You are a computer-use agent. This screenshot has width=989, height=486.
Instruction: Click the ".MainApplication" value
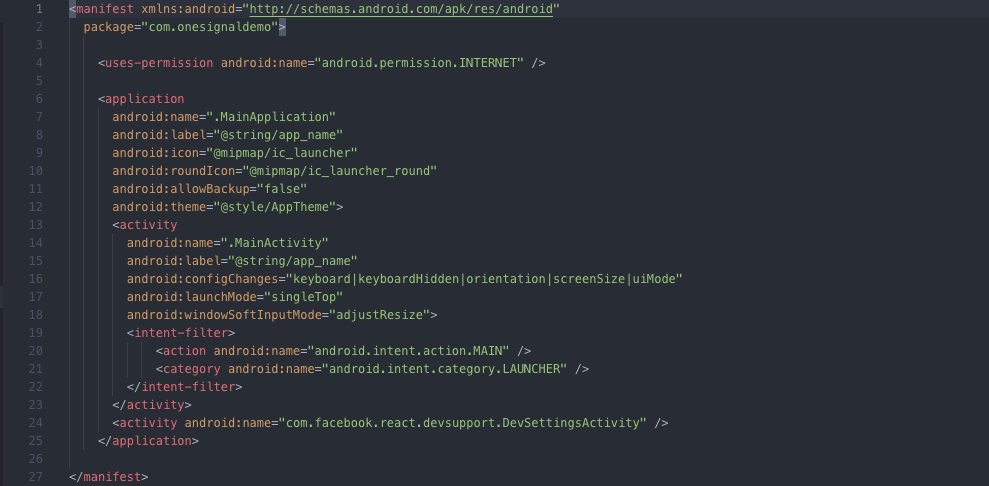(271, 117)
